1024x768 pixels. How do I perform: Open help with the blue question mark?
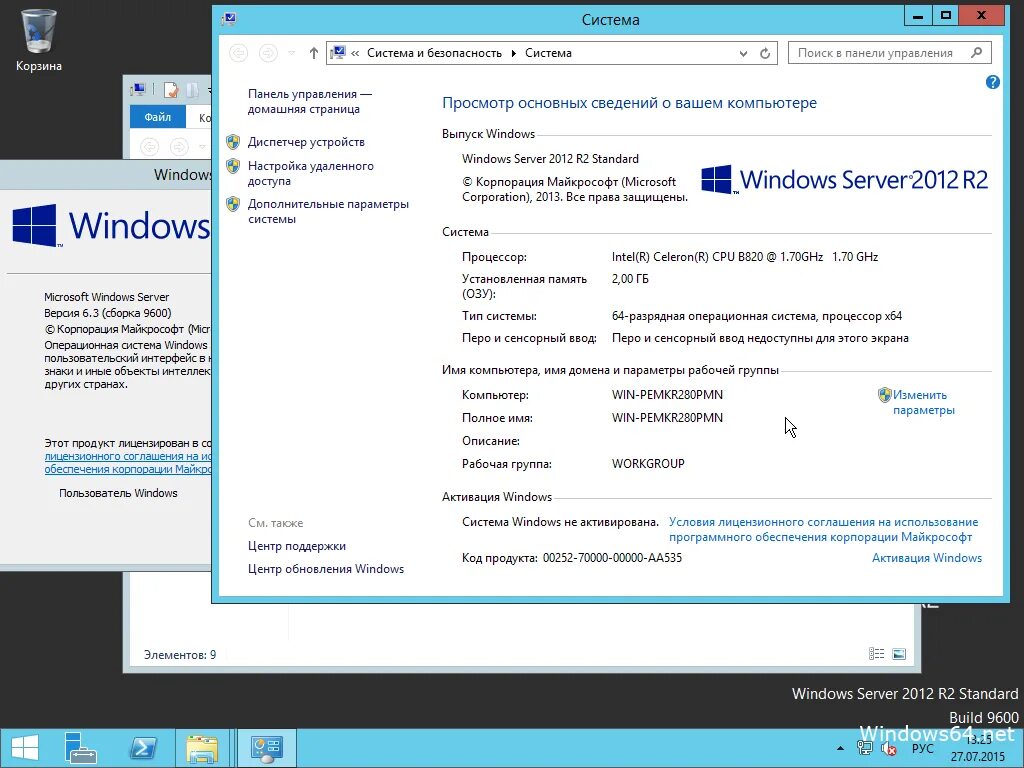[993, 82]
